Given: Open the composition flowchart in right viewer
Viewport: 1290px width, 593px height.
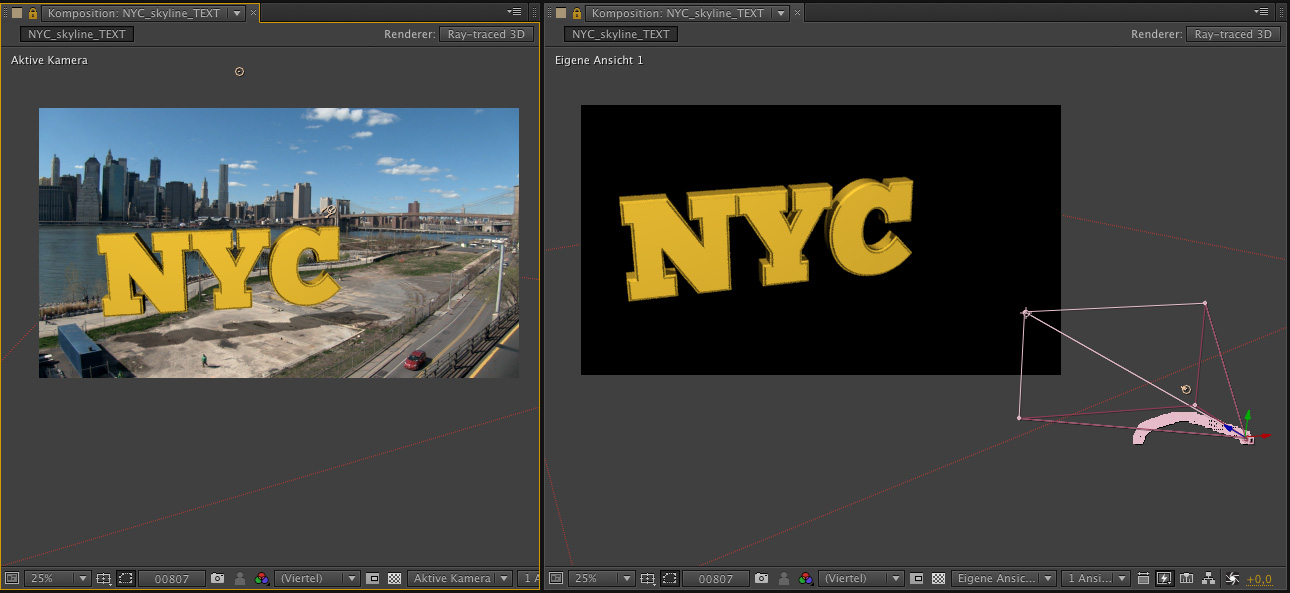Looking at the screenshot, I should coord(1209,578).
